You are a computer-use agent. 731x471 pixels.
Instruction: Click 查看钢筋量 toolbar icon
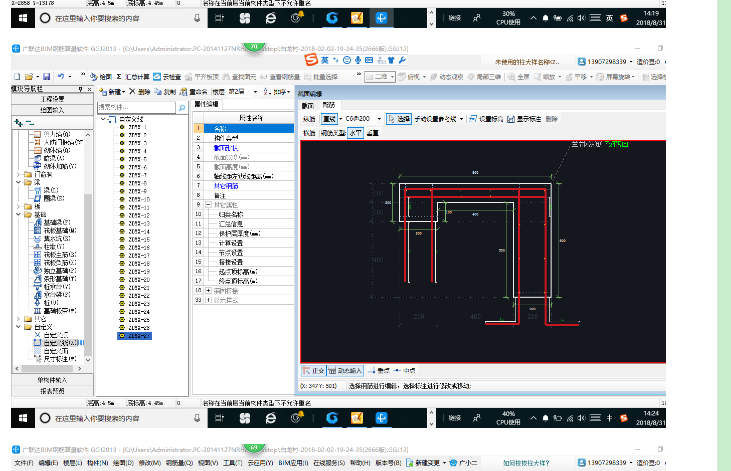click(280, 76)
